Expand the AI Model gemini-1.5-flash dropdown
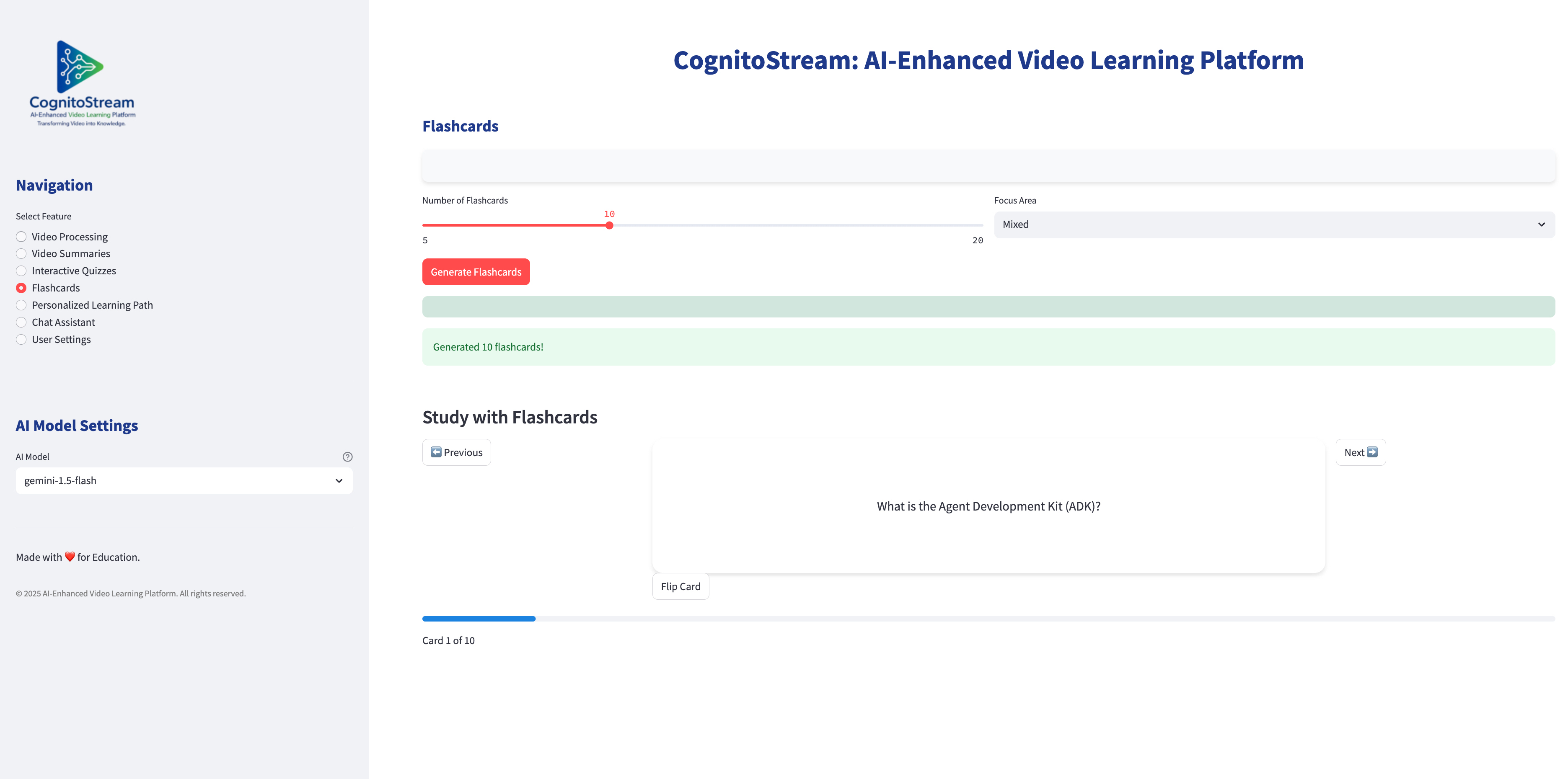 (x=184, y=481)
